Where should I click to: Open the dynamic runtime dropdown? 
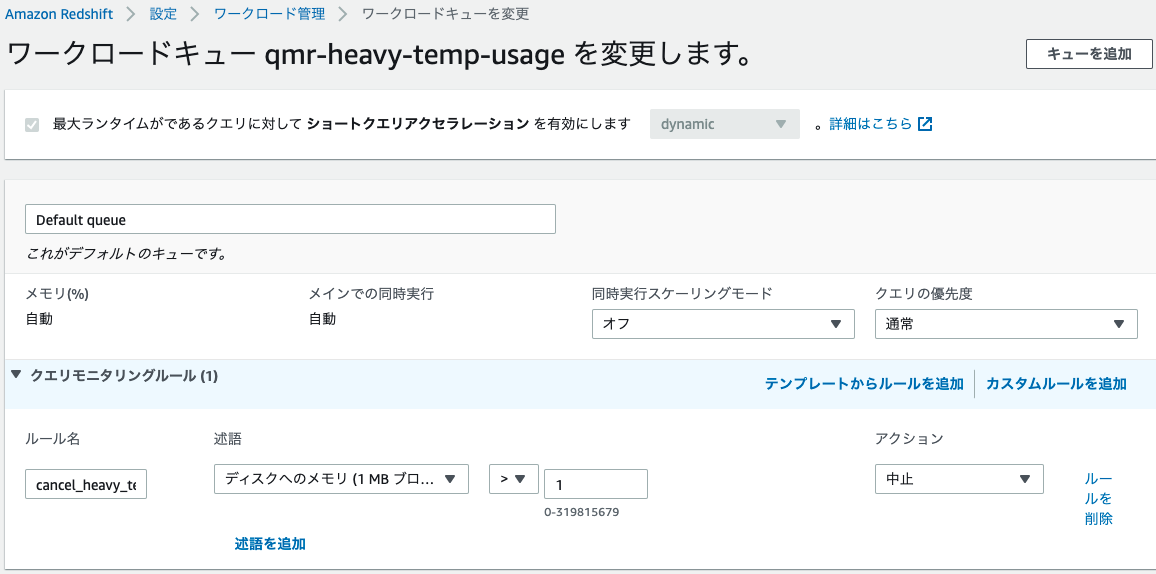[724, 125]
